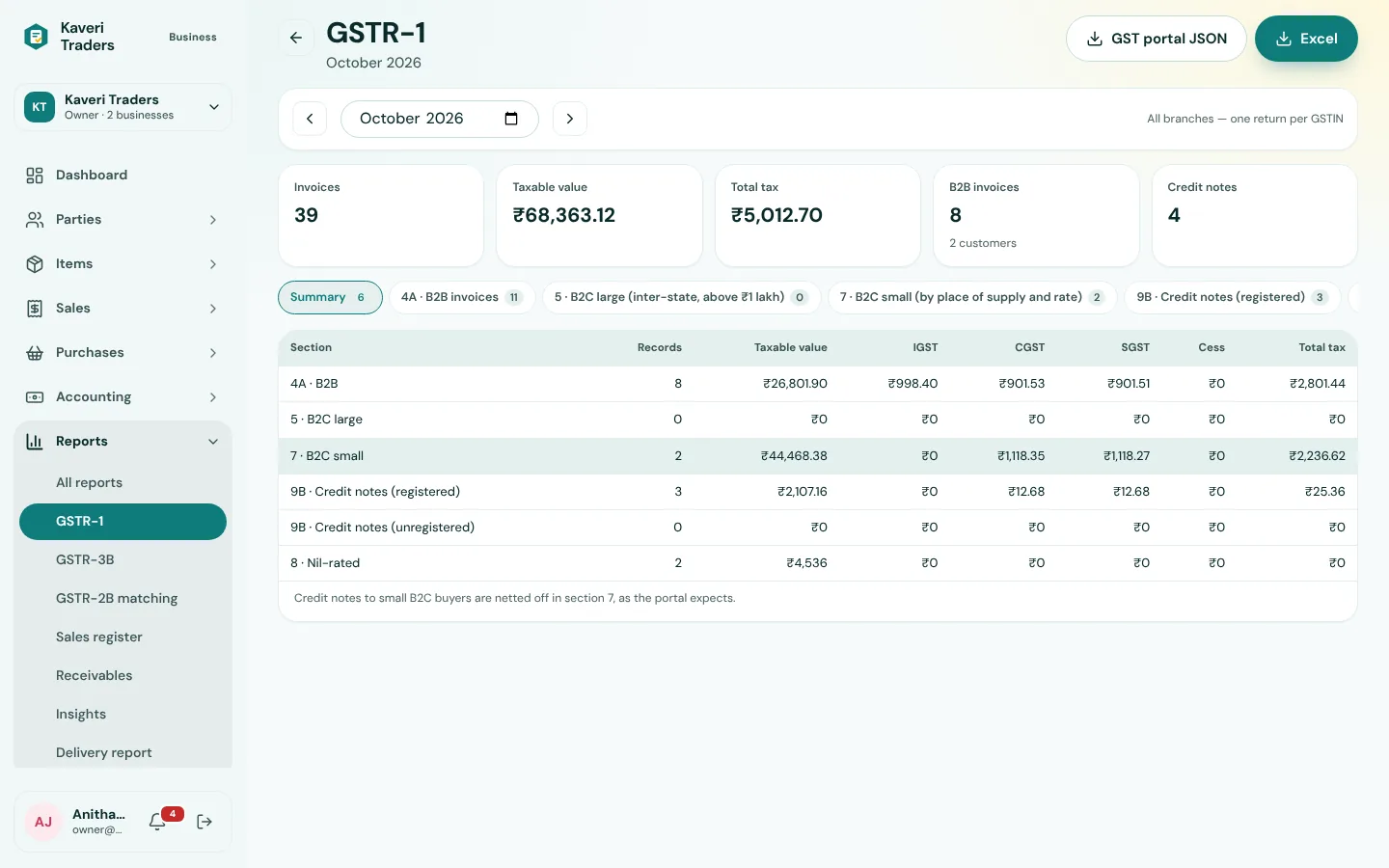Select the 4A · B2B table row
The image size is (1389, 868).
pos(818,384)
